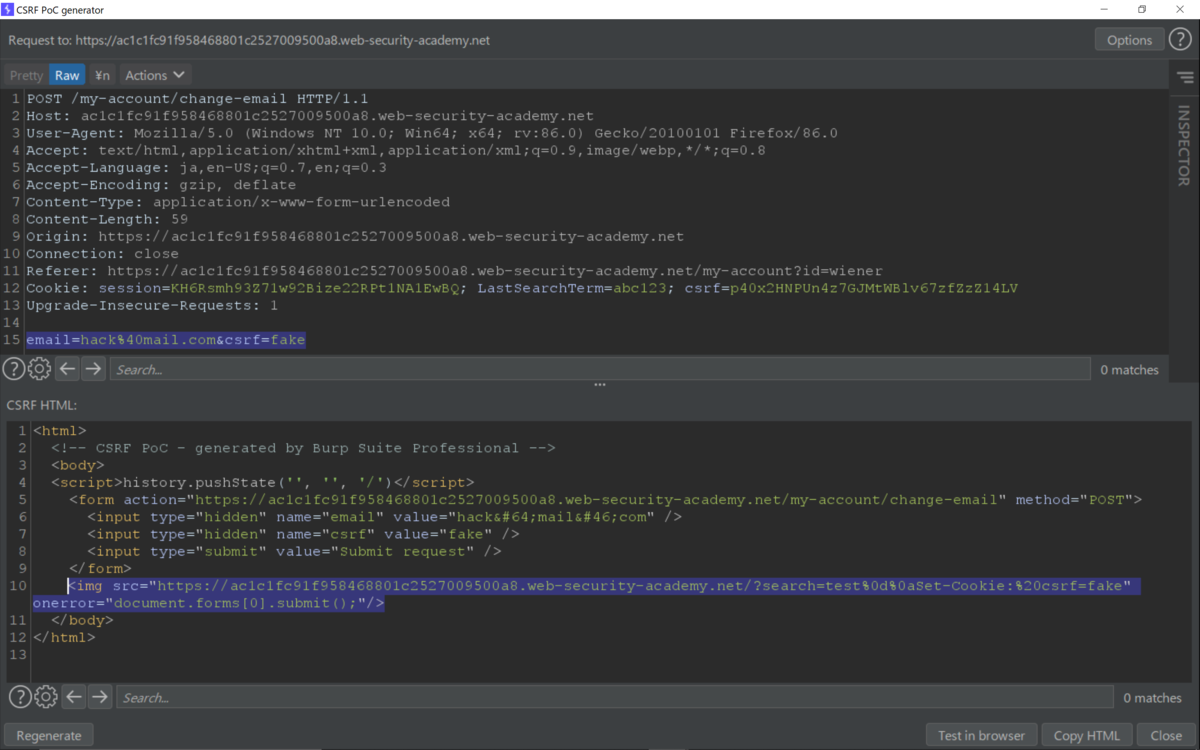This screenshot has height=750, width=1200.
Task: Click the Copy HTML button
Action: pyautogui.click(x=1087, y=735)
